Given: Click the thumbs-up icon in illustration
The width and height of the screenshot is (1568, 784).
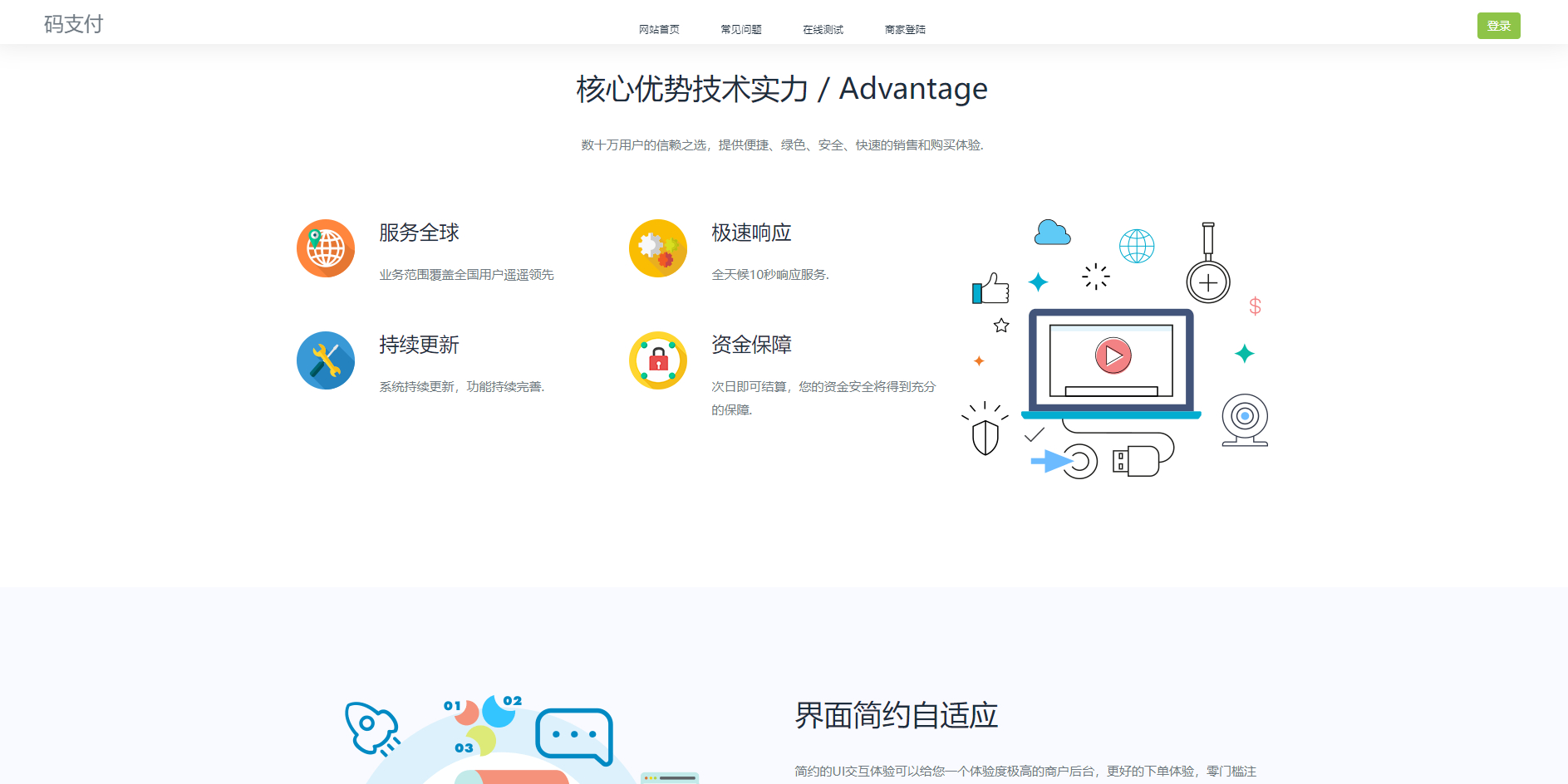Looking at the screenshot, I should tap(990, 289).
